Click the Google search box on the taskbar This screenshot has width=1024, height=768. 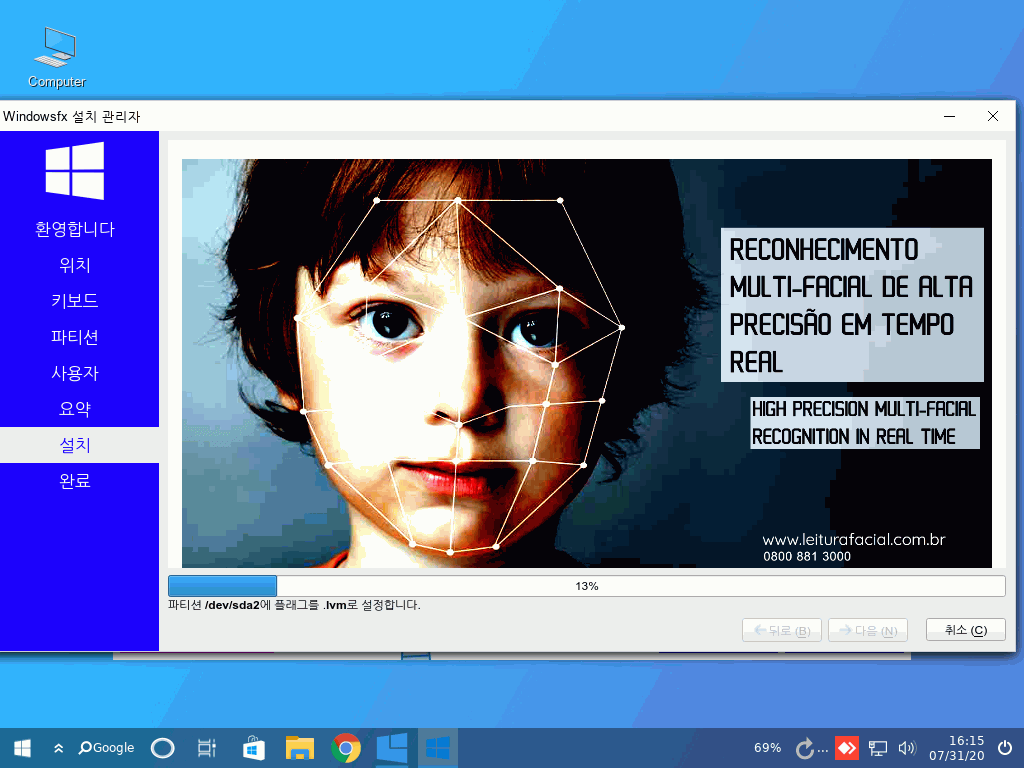point(106,748)
